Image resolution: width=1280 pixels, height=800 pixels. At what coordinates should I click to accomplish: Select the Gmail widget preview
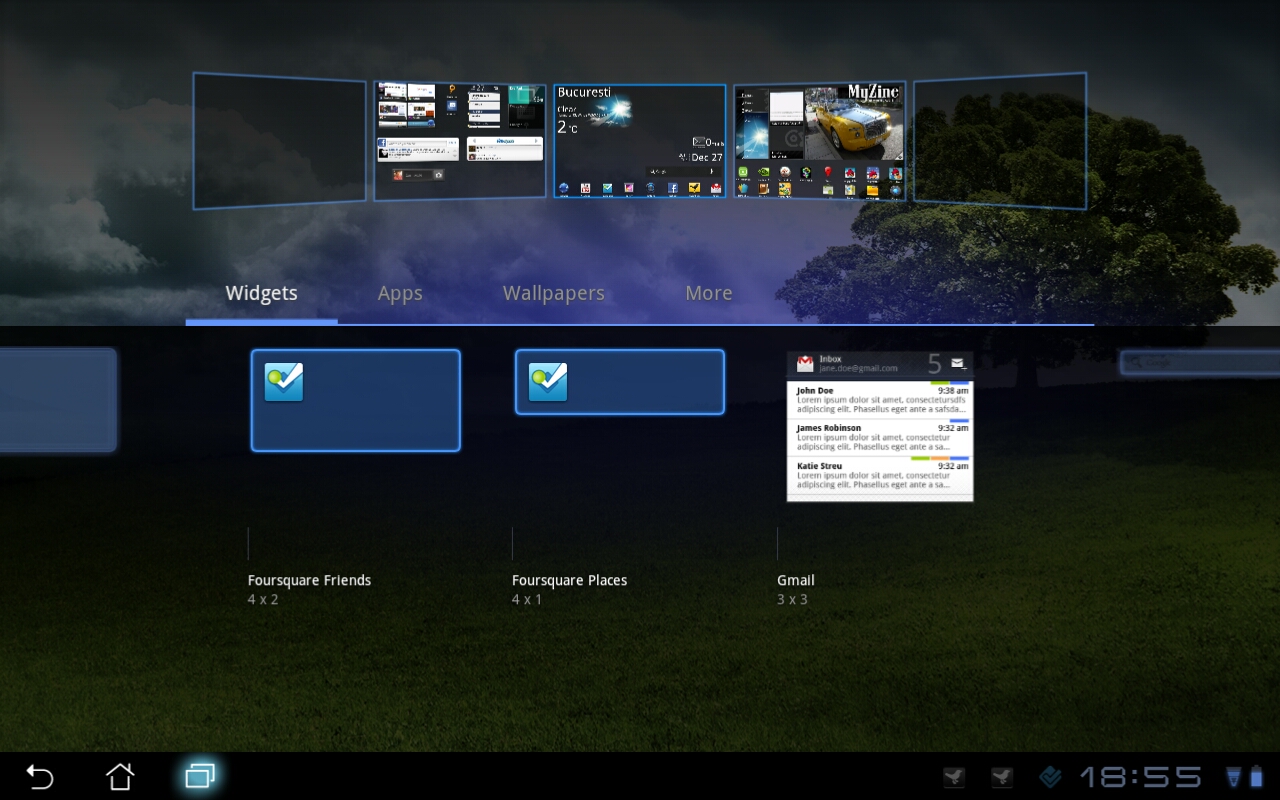[x=880, y=426]
